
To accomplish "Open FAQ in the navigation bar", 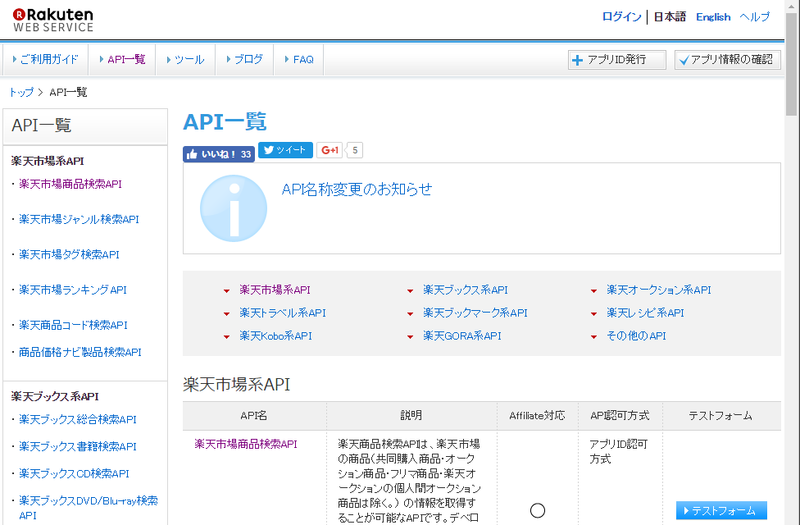I will [x=298, y=60].
